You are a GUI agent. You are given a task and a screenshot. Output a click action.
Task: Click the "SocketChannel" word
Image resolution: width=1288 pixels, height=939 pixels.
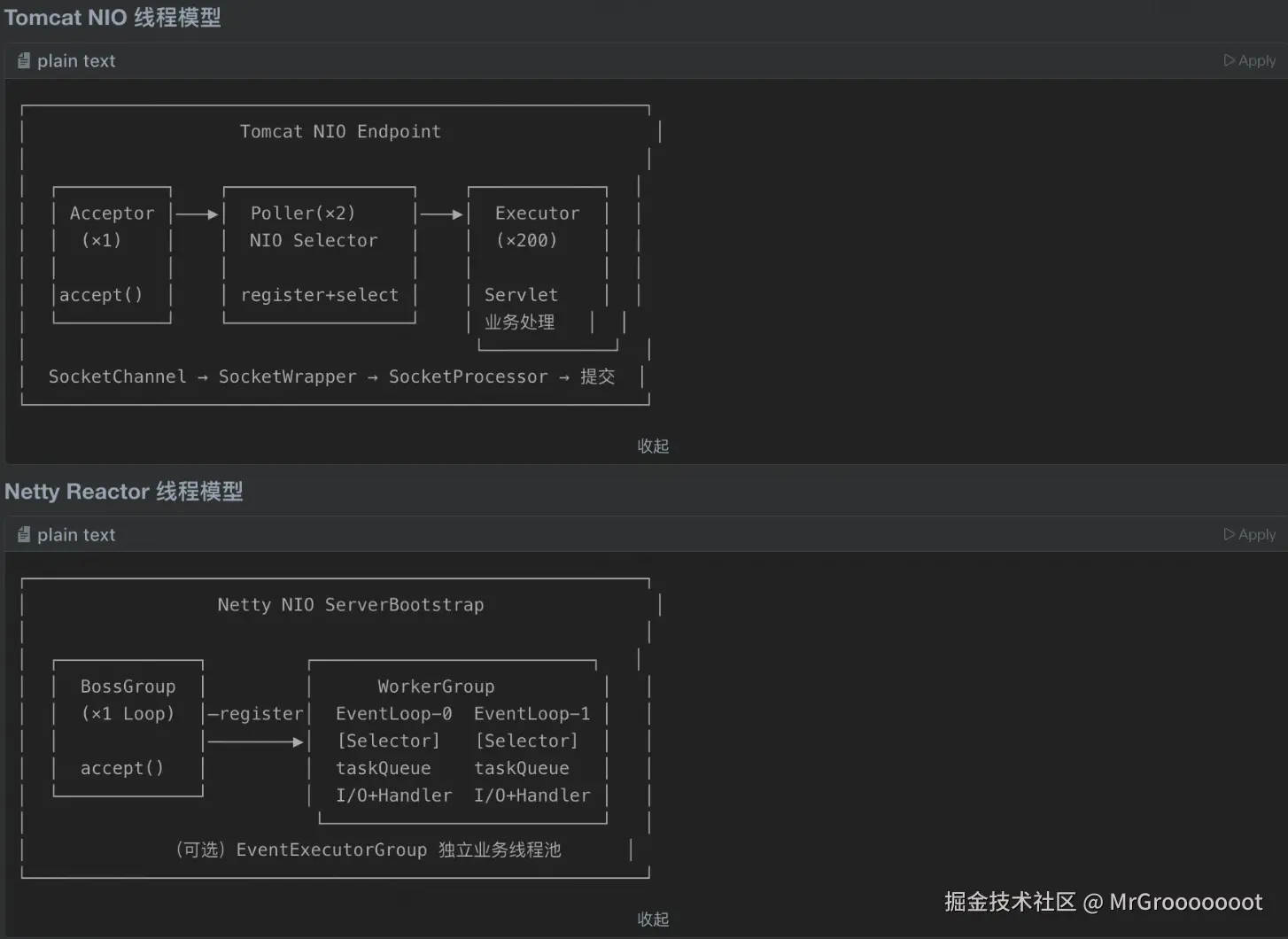[x=118, y=377]
